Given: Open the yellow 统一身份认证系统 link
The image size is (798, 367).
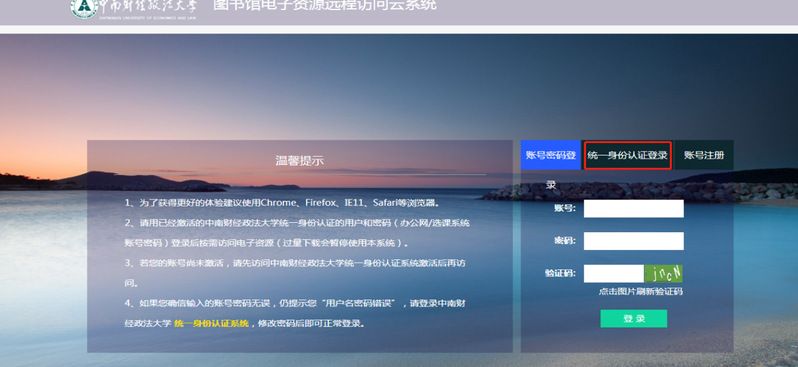Looking at the screenshot, I should tap(211, 323).
